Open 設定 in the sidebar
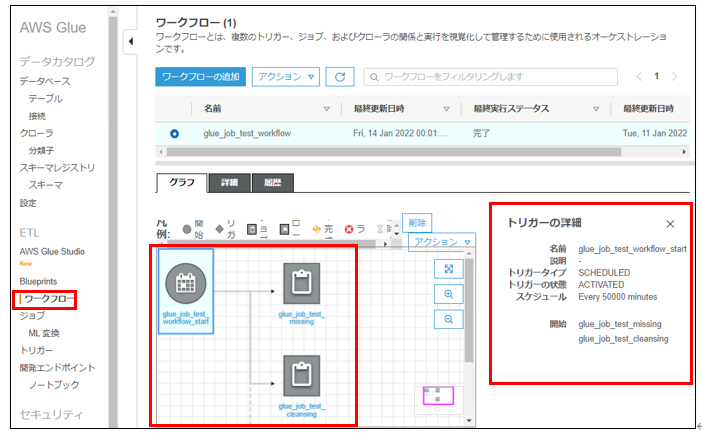The image size is (702, 433). point(28,203)
